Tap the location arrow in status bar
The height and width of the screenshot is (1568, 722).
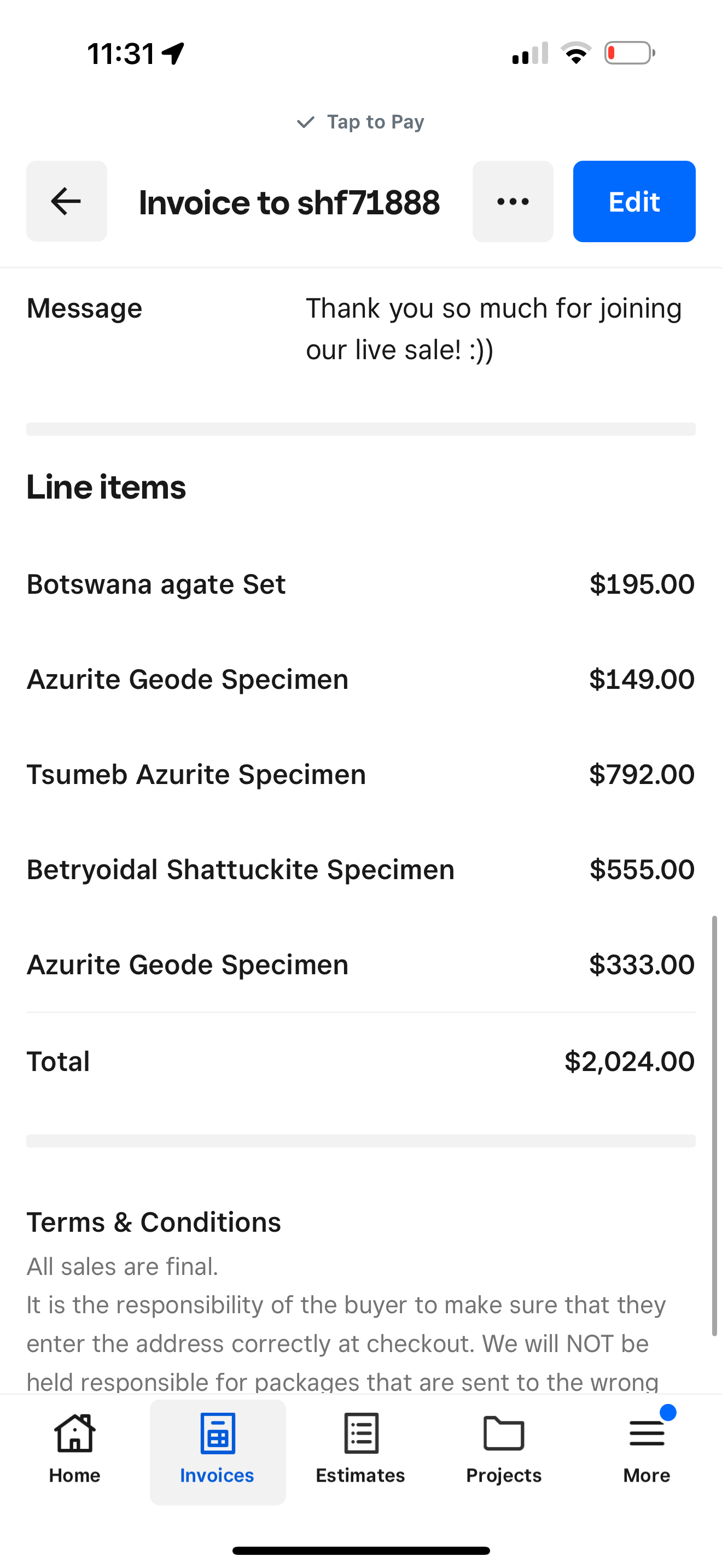[x=173, y=54]
